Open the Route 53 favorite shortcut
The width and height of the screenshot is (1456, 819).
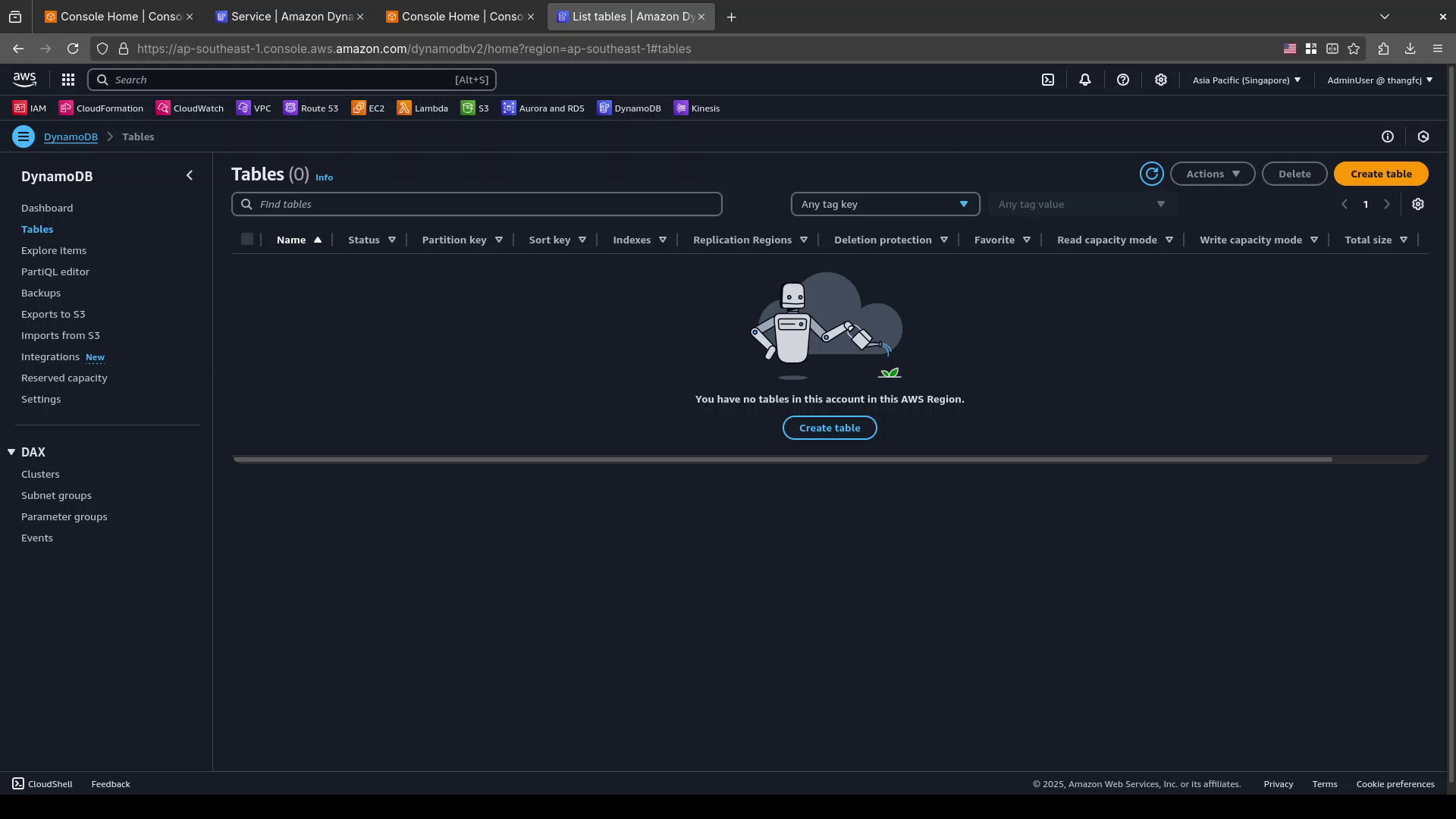tap(311, 108)
